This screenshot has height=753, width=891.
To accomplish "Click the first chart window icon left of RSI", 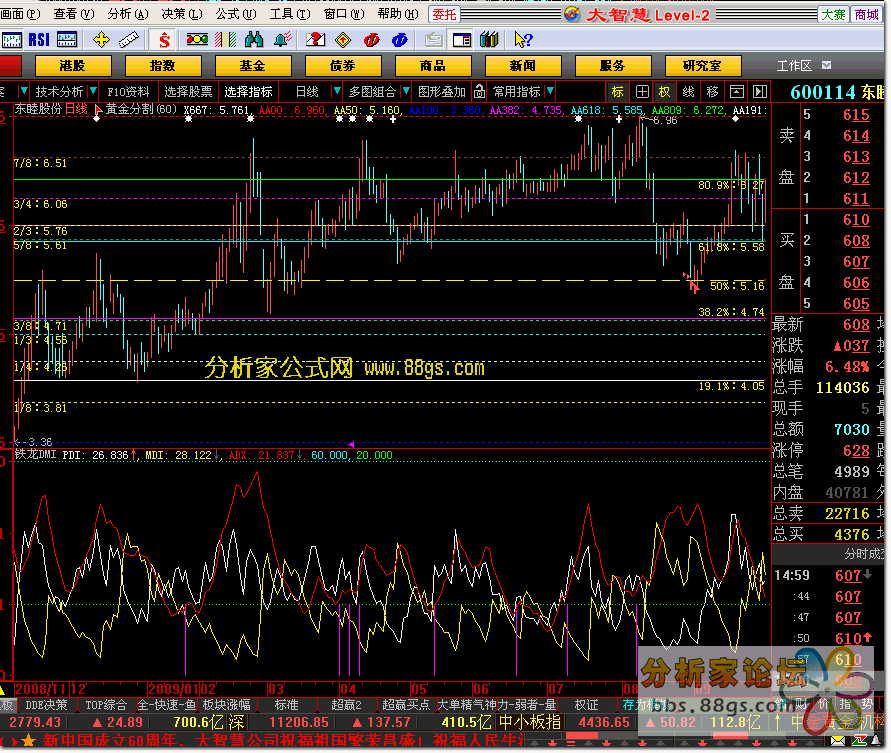I will click(12, 39).
